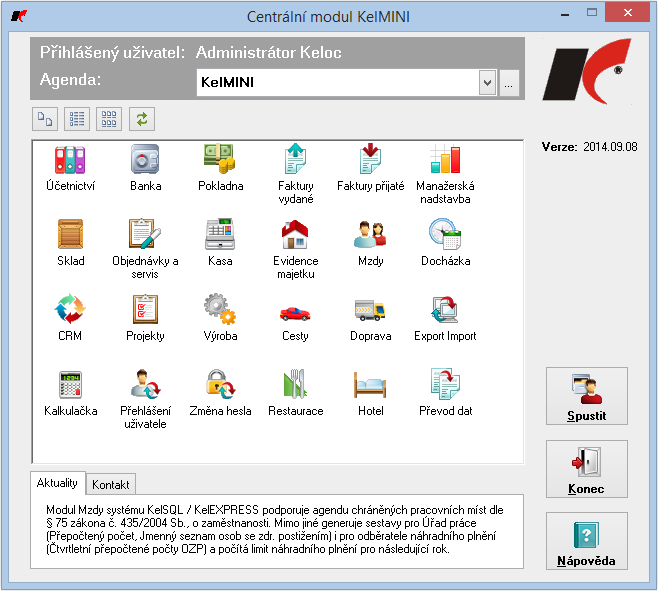Select Manažerská nadstavba chart icon
The height and width of the screenshot is (591, 658).
point(445,174)
